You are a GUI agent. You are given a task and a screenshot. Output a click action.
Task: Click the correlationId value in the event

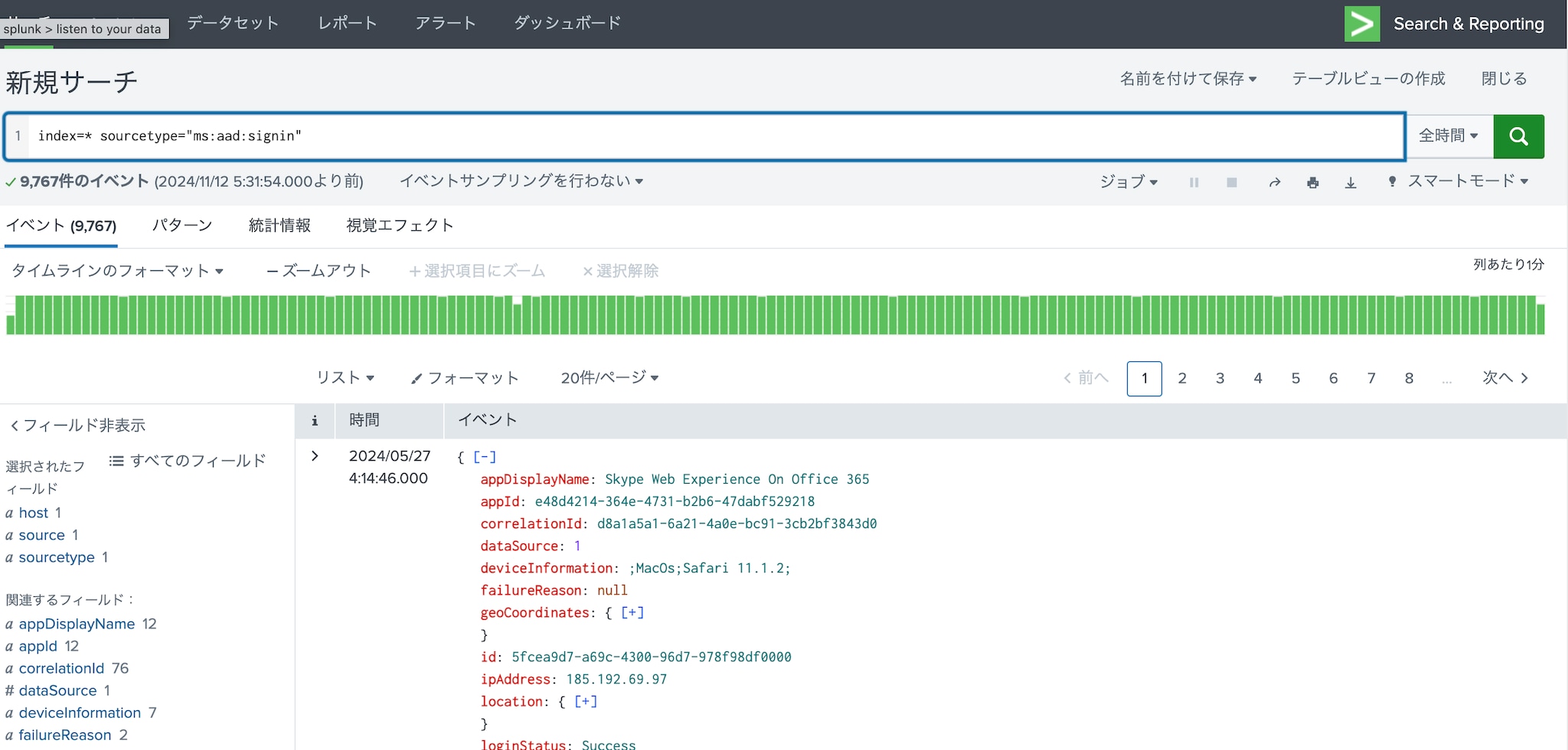pos(737,523)
